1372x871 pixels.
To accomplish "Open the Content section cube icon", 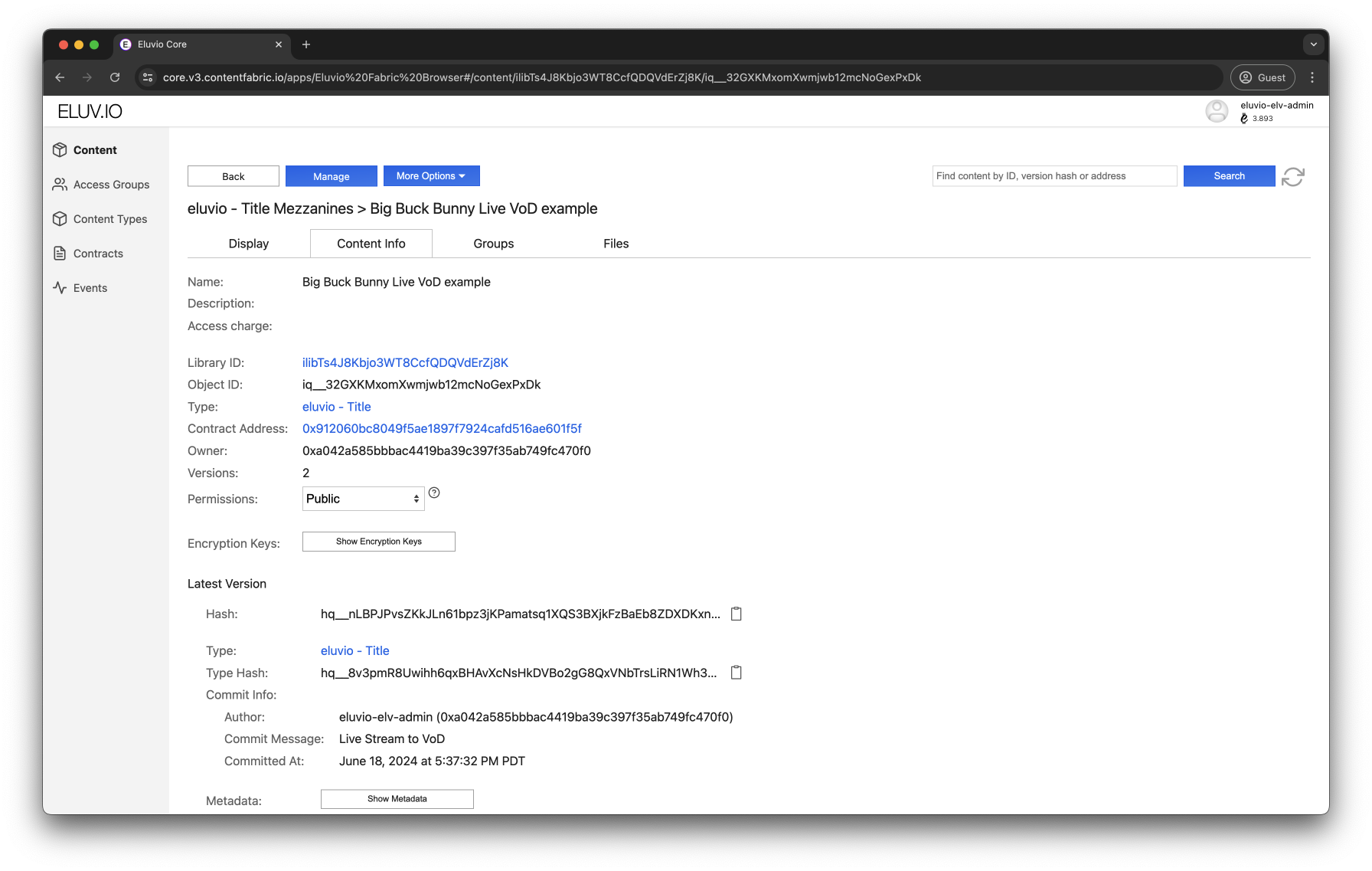I will pyautogui.click(x=60, y=150).
